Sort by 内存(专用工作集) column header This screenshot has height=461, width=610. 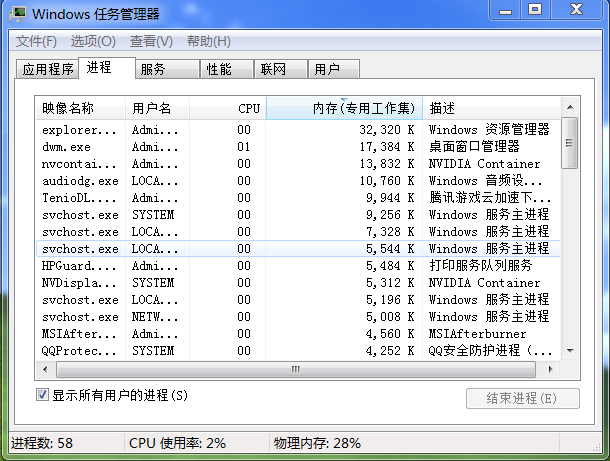click(x=344, y=108)
